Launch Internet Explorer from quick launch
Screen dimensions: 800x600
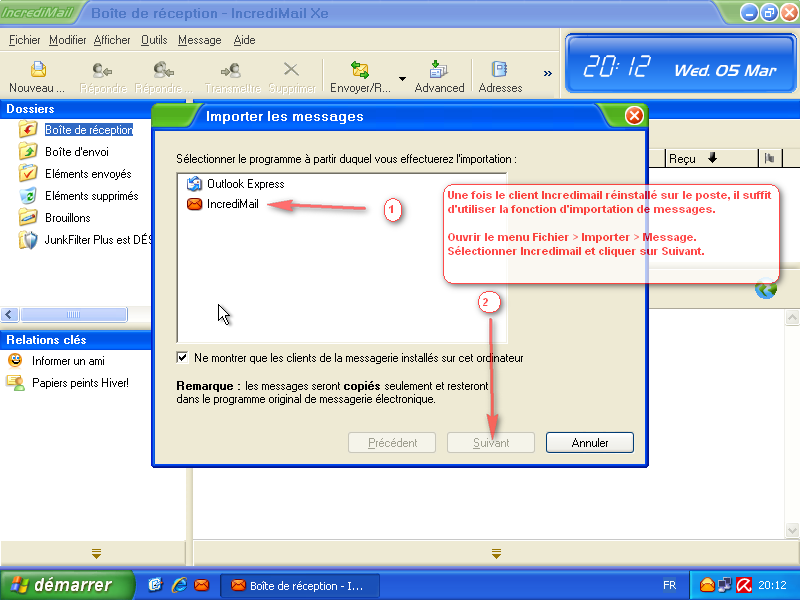[x=179, y=585]
